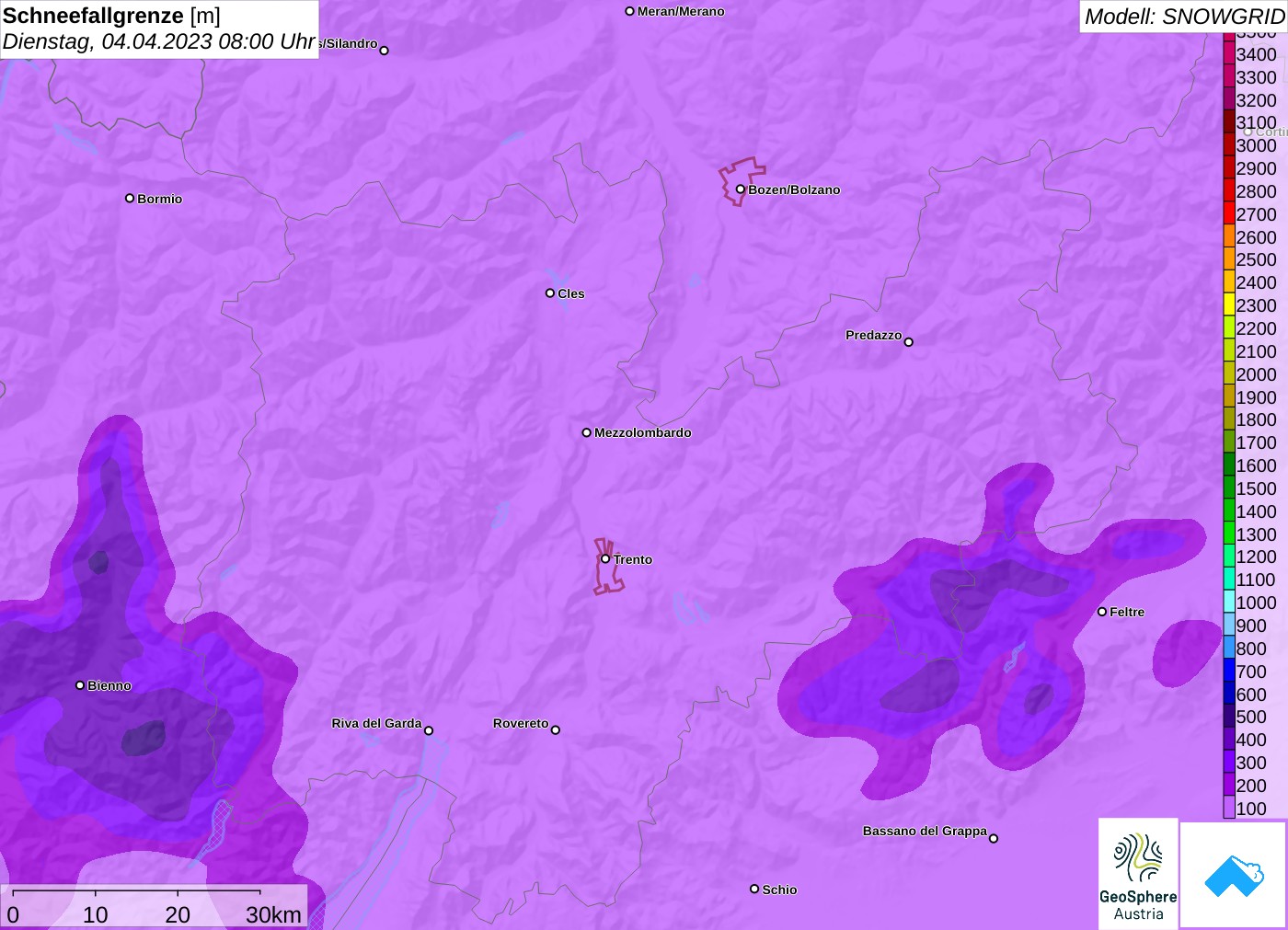Click the 300 legend value
The width and height of the screenshot is (1288, 930).
pos(1251,763)
